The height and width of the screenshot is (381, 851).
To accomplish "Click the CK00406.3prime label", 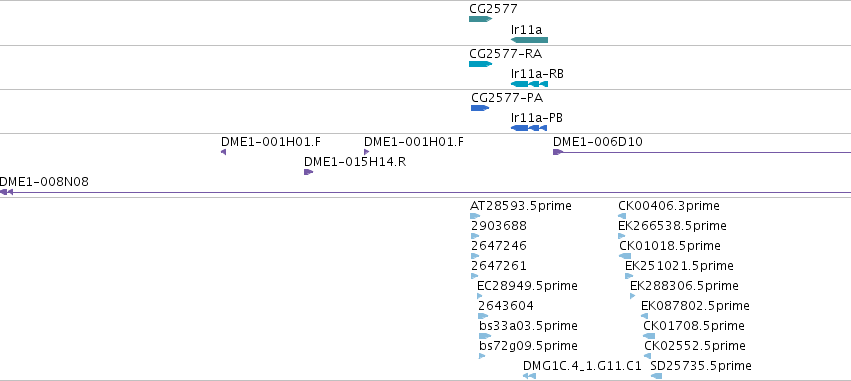I will [669, 206].
